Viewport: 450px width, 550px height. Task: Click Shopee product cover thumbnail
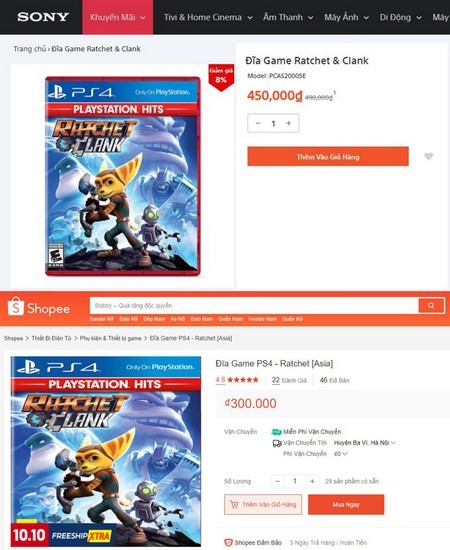coord(106,451)
